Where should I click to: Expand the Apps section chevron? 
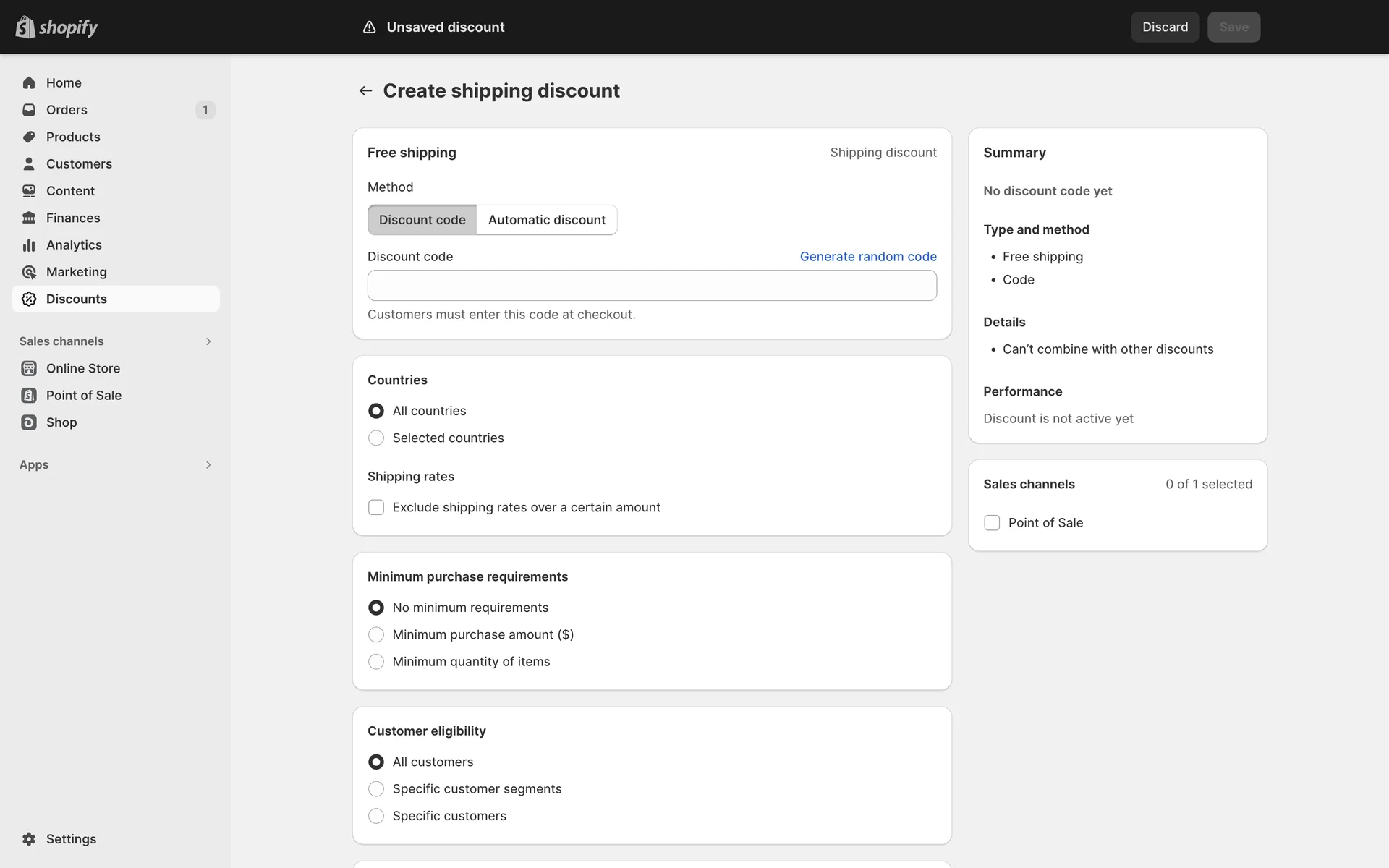pyautogui.click(x=208, y=465)
